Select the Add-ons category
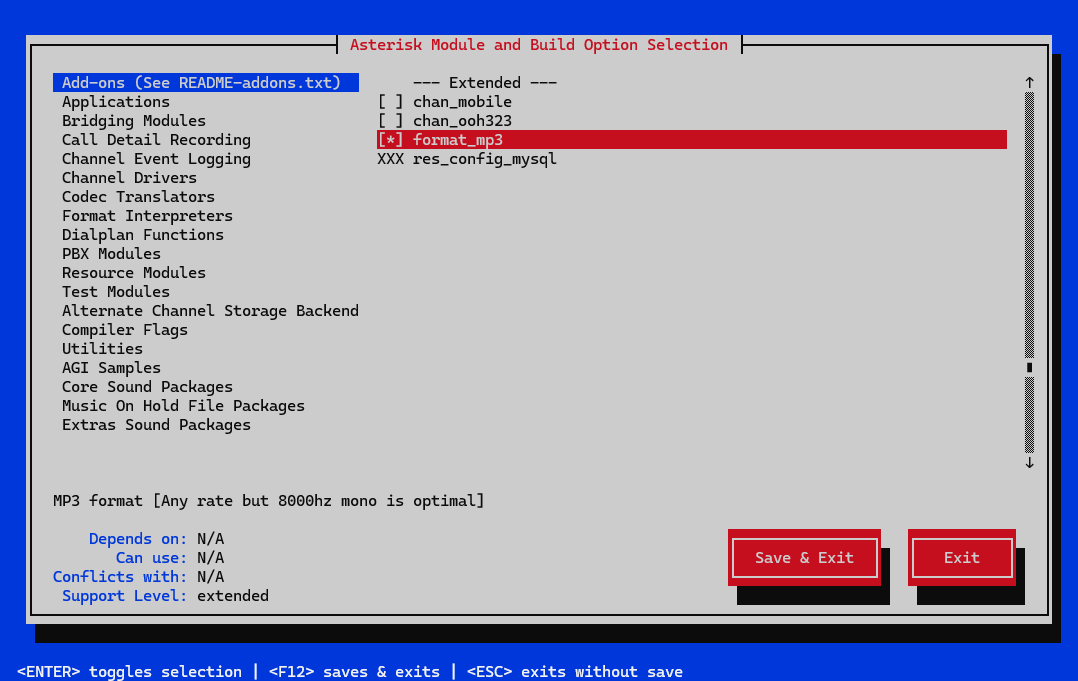This screenshot has height=681, width=1078. (201, 83)
